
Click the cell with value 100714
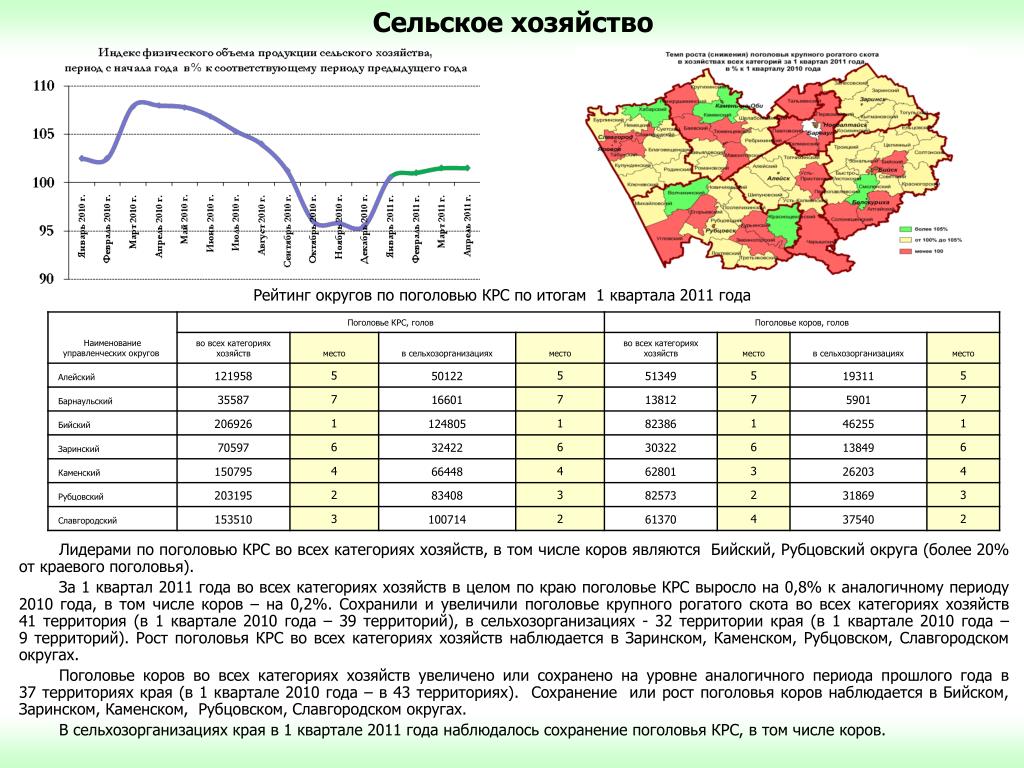point(447,520)
